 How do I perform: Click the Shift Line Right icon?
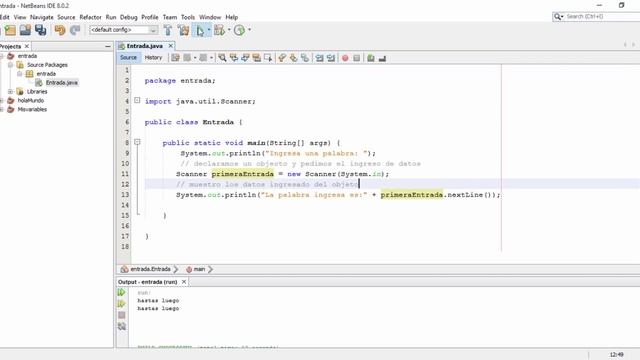click(331, 58)
